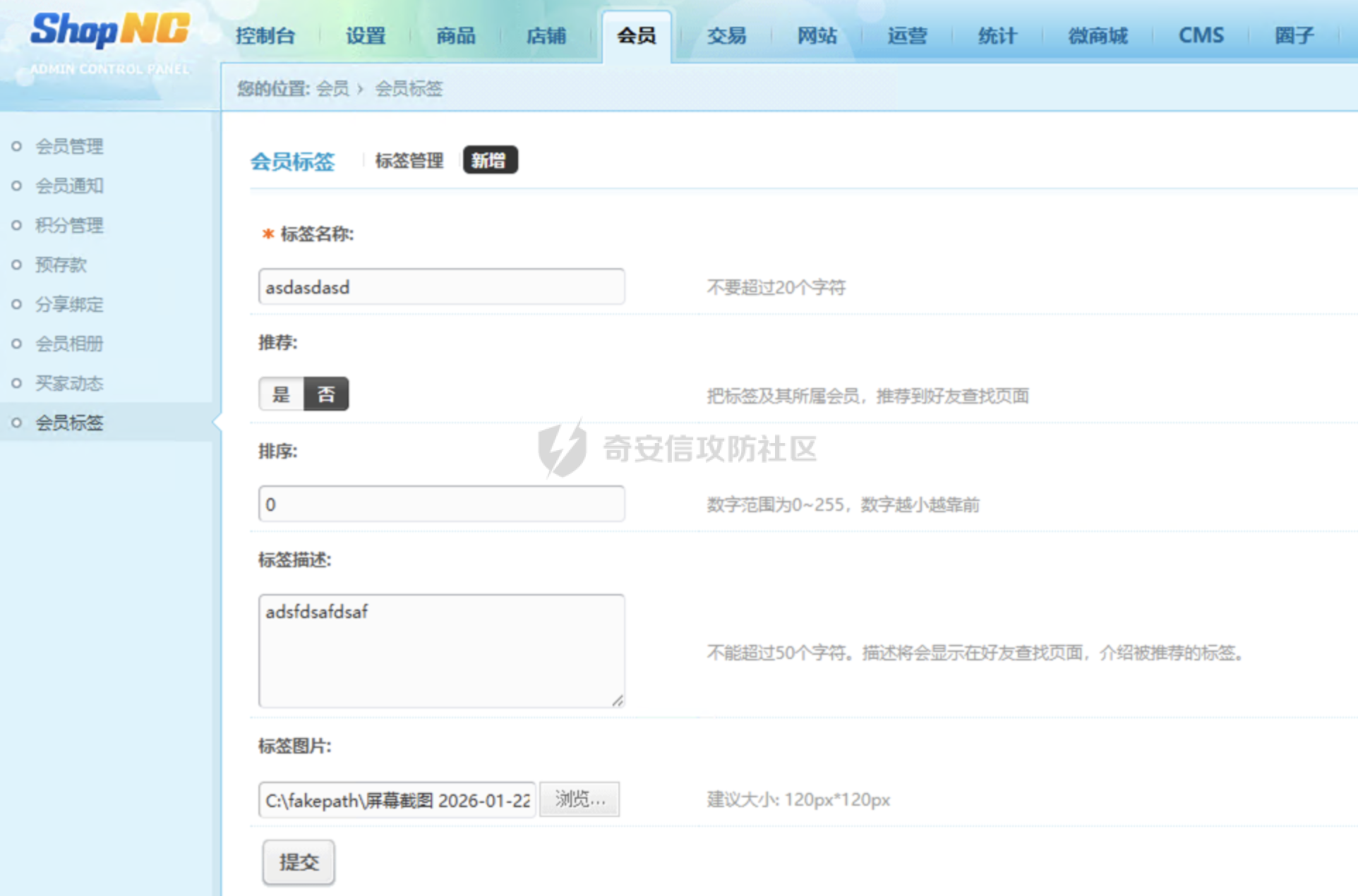Toggle recommend option to 是
Screen dimensions: 1358x896
click(x=281, y=394)
